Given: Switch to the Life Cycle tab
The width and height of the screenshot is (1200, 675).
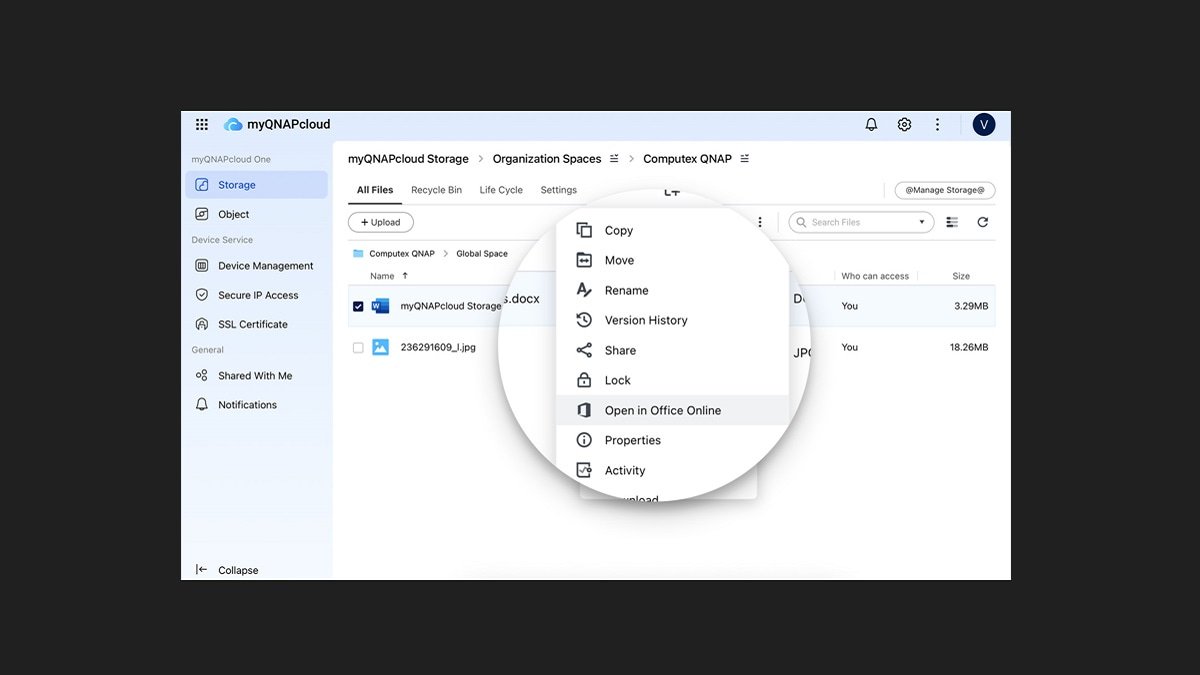Looking at the screenshot, I should [x=501, y=190].
